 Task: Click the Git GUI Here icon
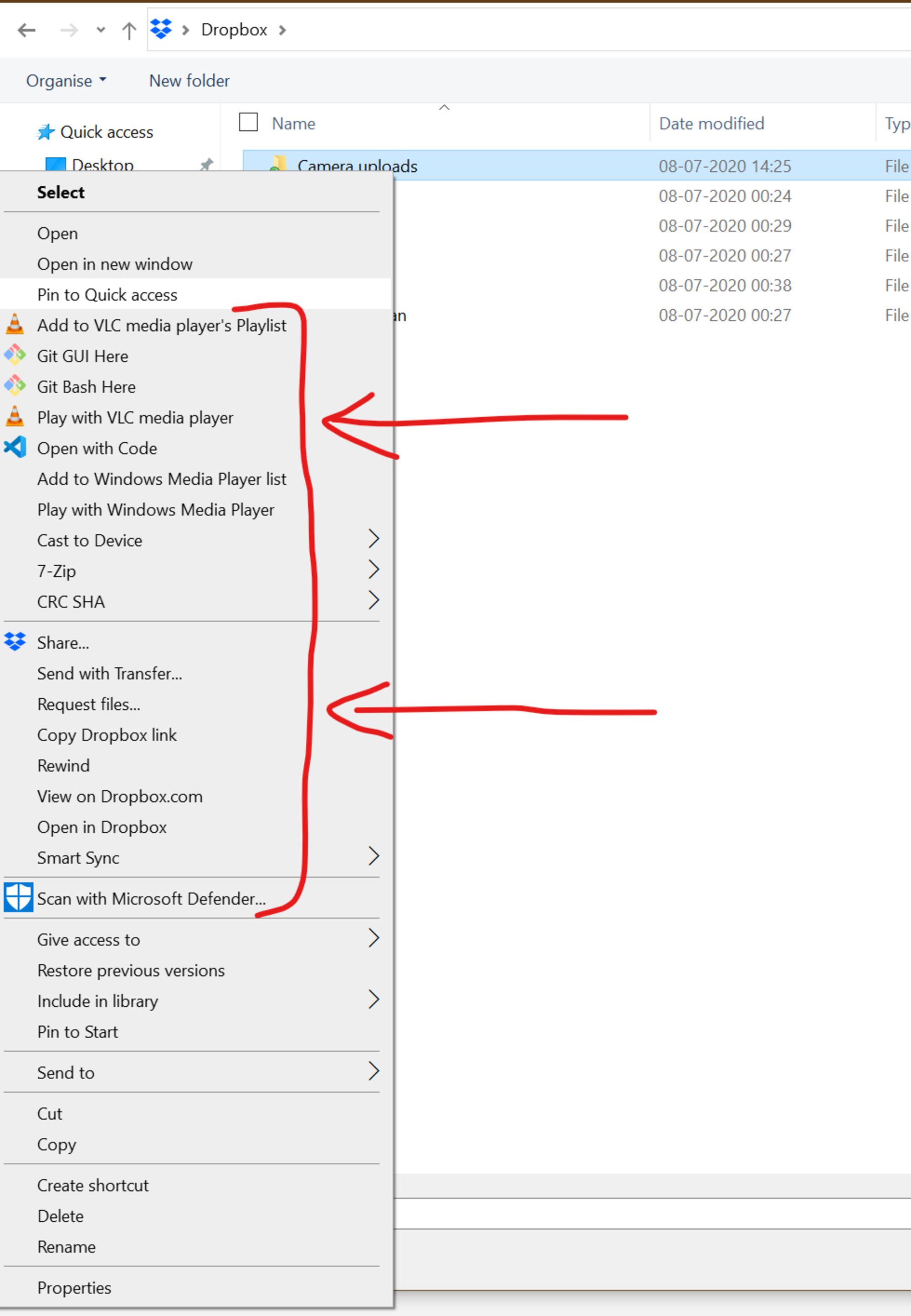(15, 355)
